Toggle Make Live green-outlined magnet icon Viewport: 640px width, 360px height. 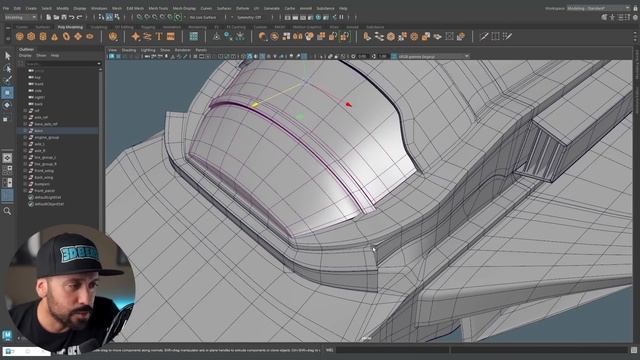178,17
